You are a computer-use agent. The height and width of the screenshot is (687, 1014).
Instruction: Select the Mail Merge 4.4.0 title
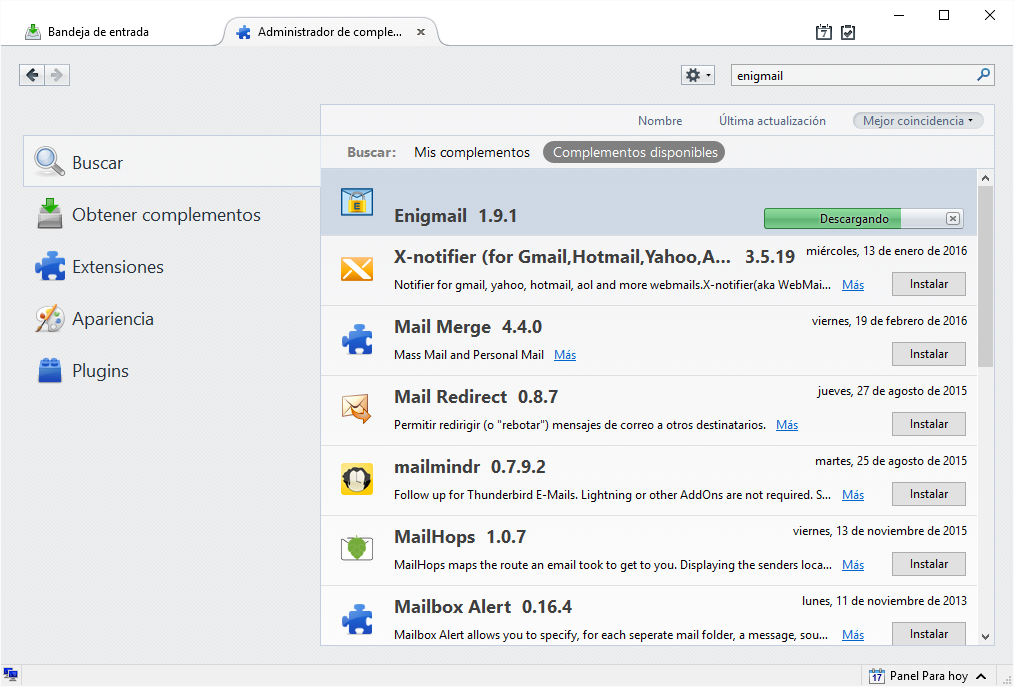point(468,327)
